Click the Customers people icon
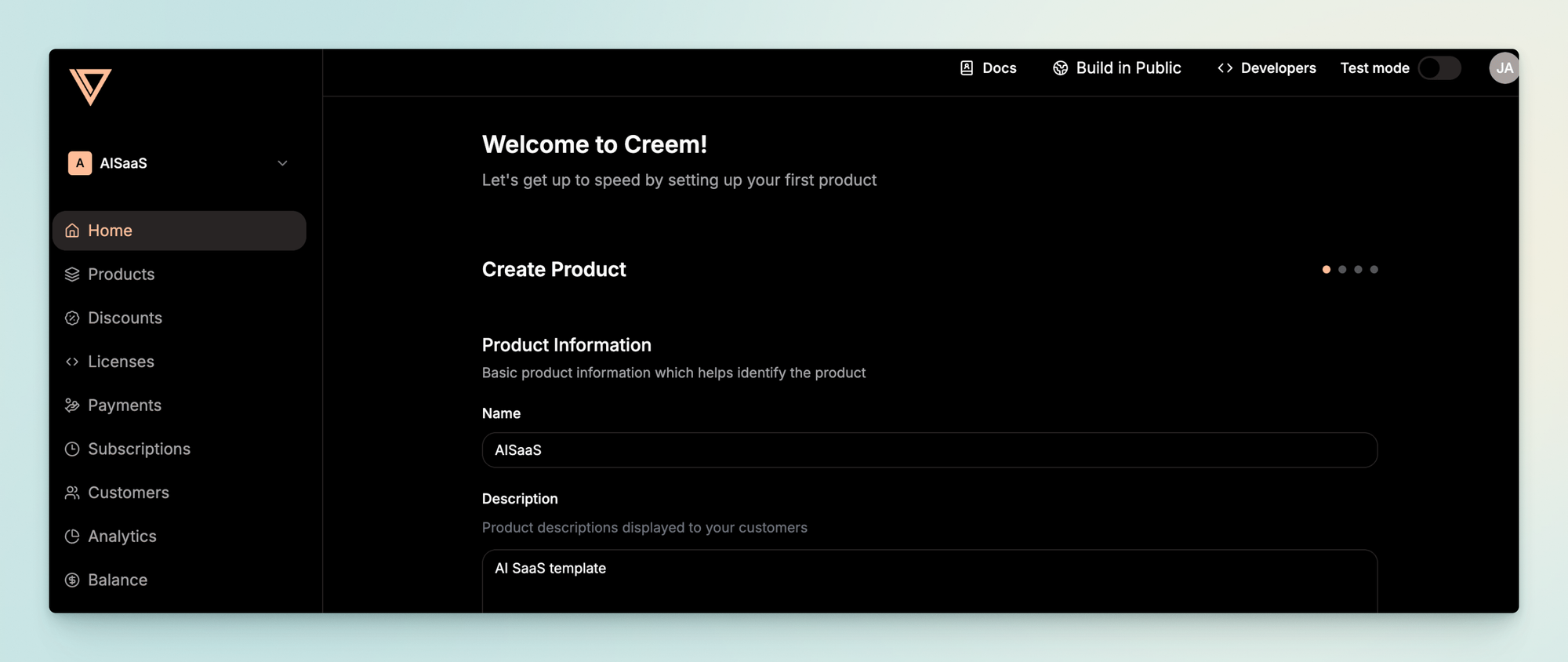The image size is (1568, 662). (x=72, y=493)
